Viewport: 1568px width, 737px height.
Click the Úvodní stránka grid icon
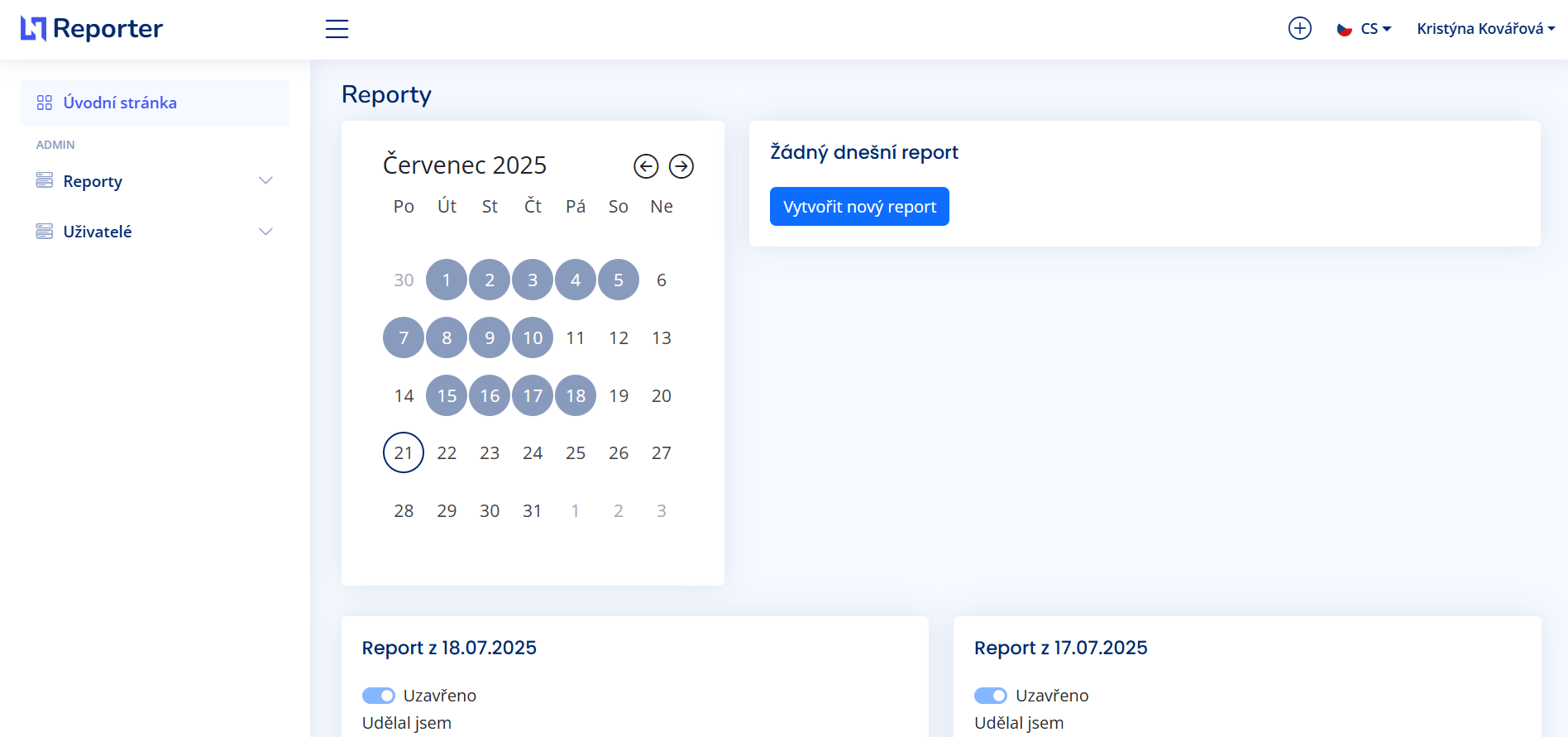pyautogui.click(x=45, y=103)
